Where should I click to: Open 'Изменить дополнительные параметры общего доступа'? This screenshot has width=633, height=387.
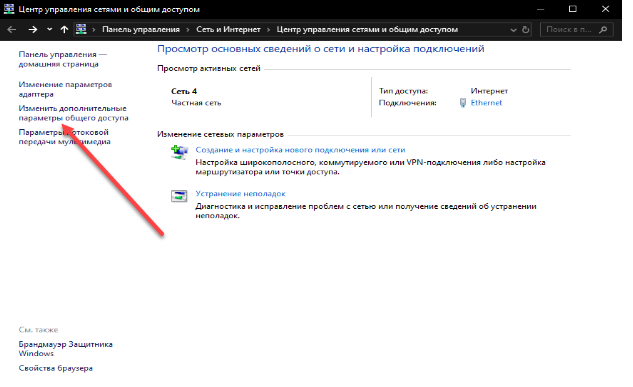(x=73, y=113)
